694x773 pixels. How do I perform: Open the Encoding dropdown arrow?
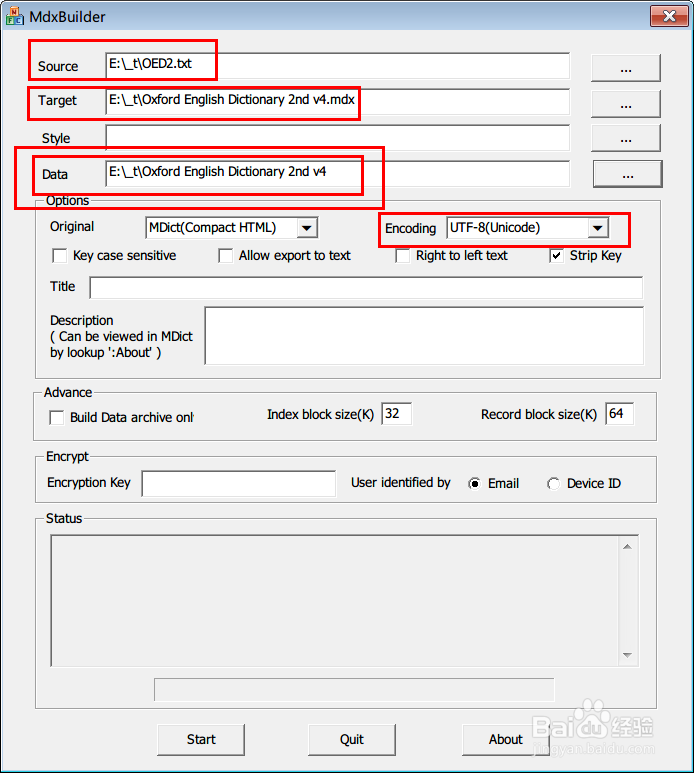tap(597, 228)
